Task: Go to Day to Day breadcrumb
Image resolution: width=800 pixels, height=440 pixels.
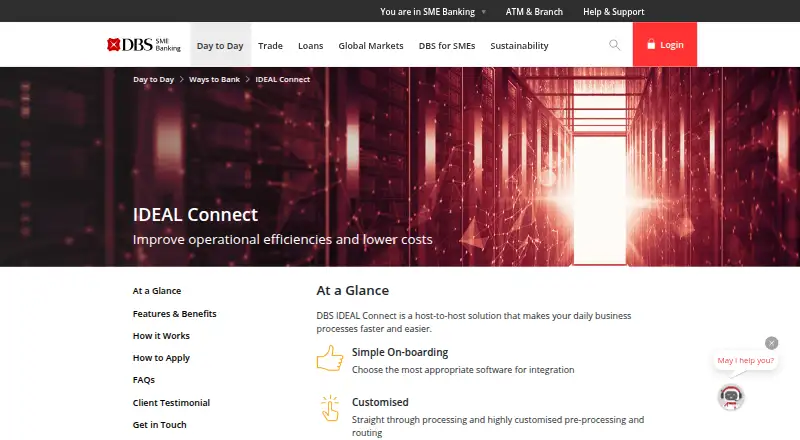Action: pyautogui.click(x=153, y=80)
